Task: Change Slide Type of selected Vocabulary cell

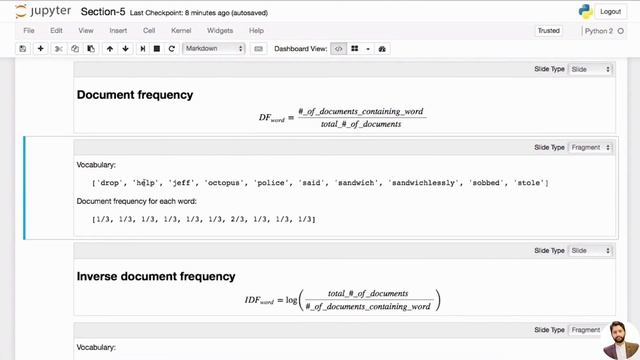Action: coord(591,147)
